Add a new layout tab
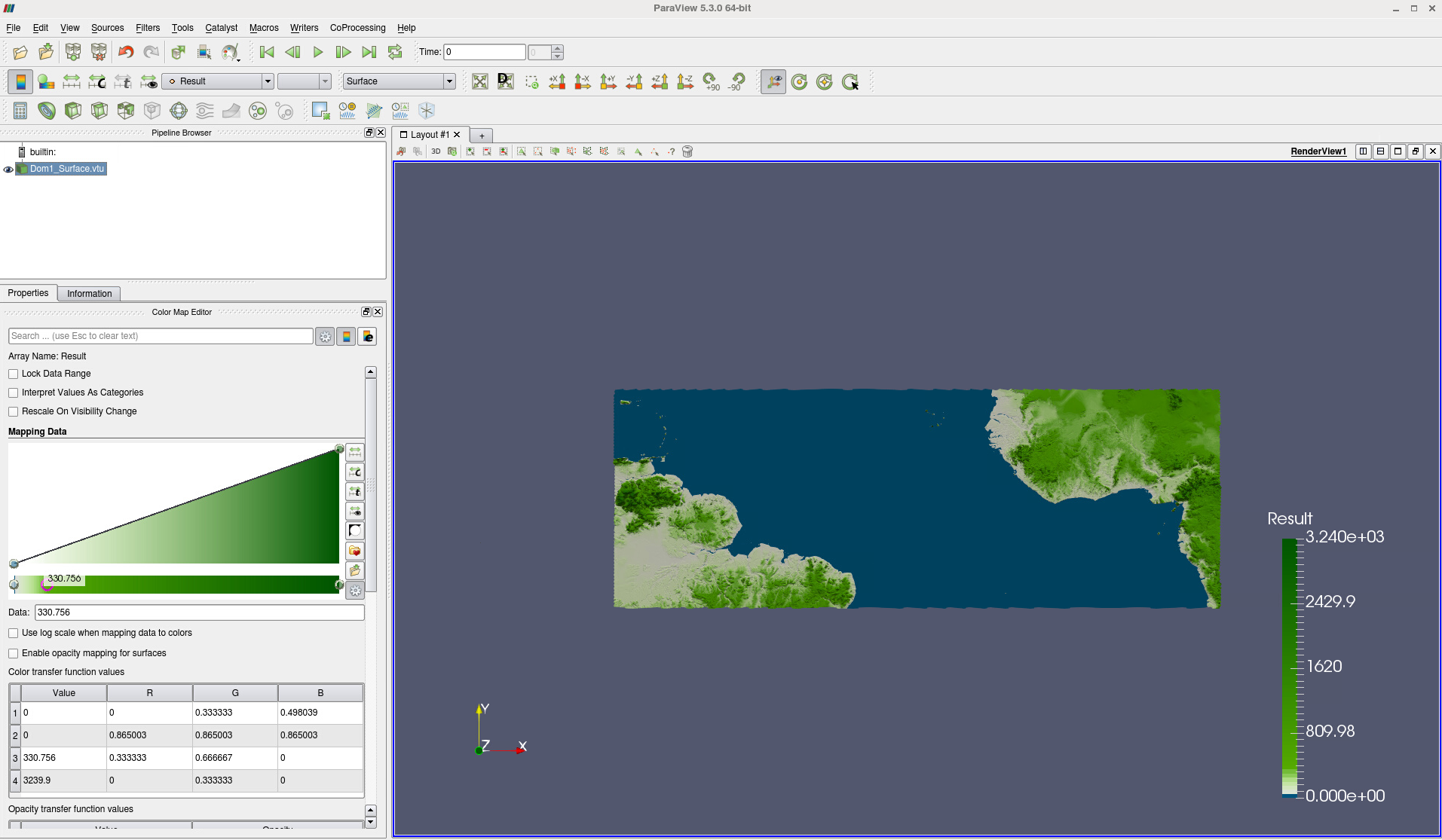Viewport: 1442px width, 840px height. 482,136
